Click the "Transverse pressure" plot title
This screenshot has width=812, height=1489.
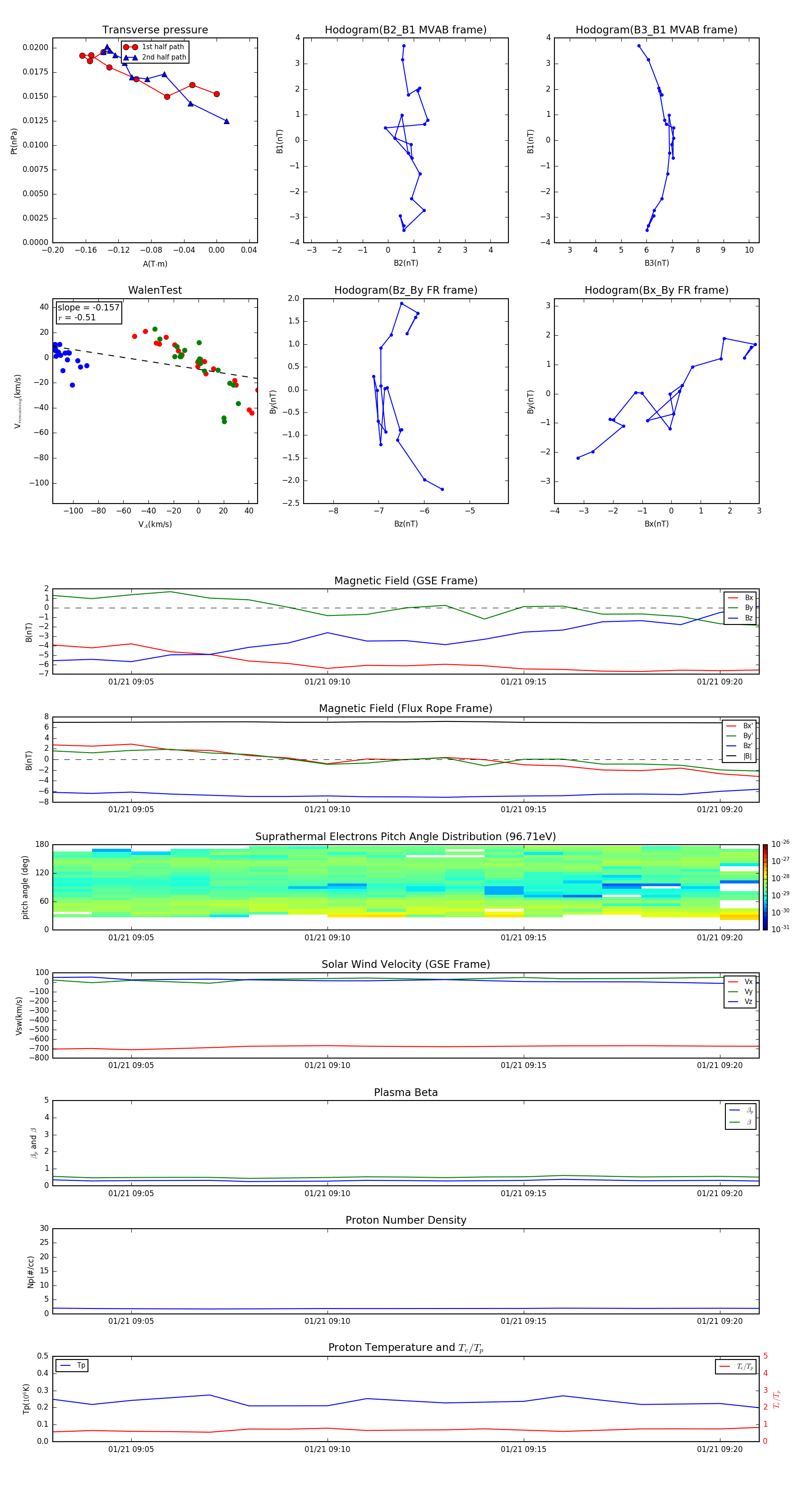155,30
